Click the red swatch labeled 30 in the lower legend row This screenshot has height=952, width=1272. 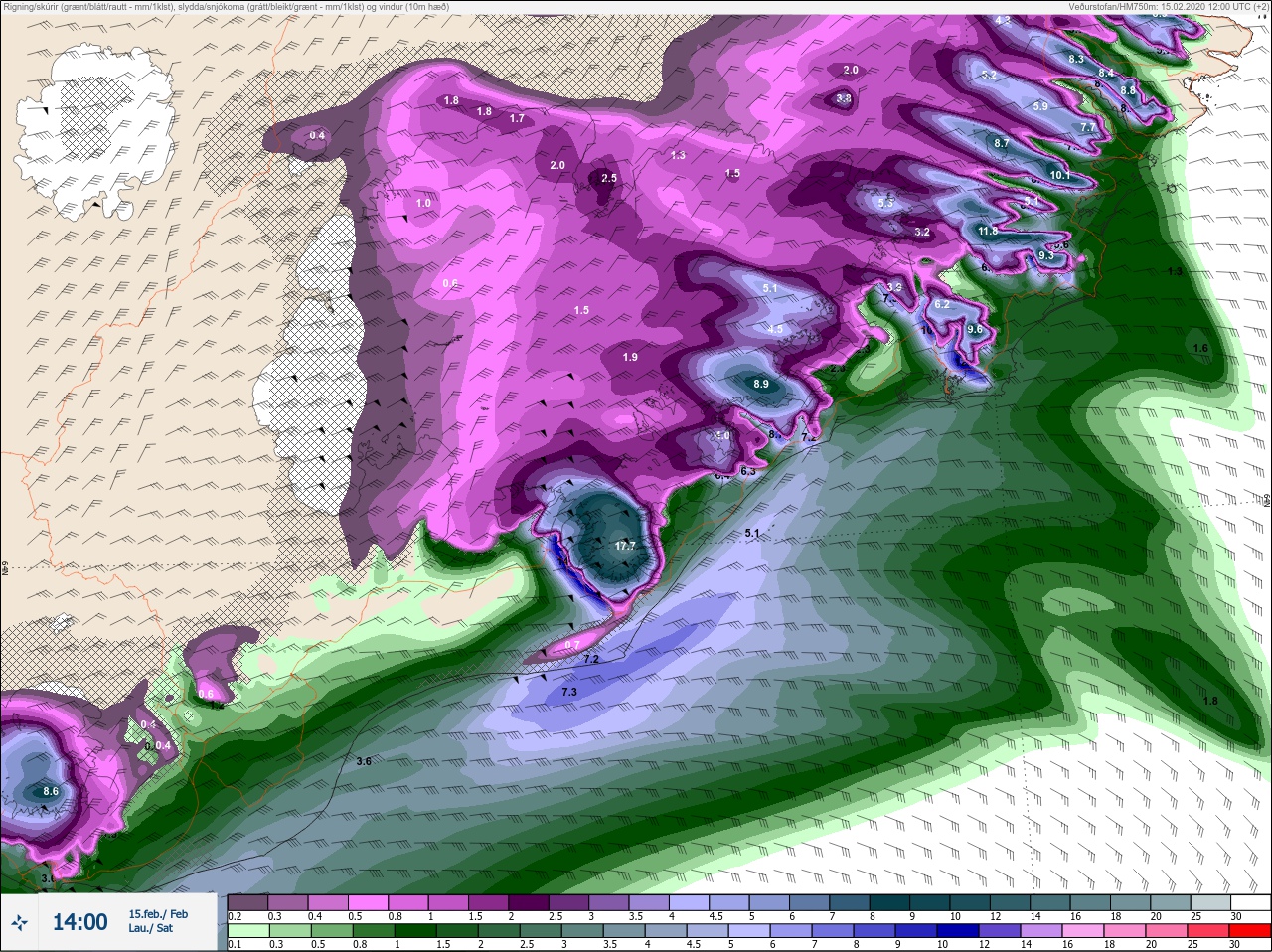point(1251,931)
